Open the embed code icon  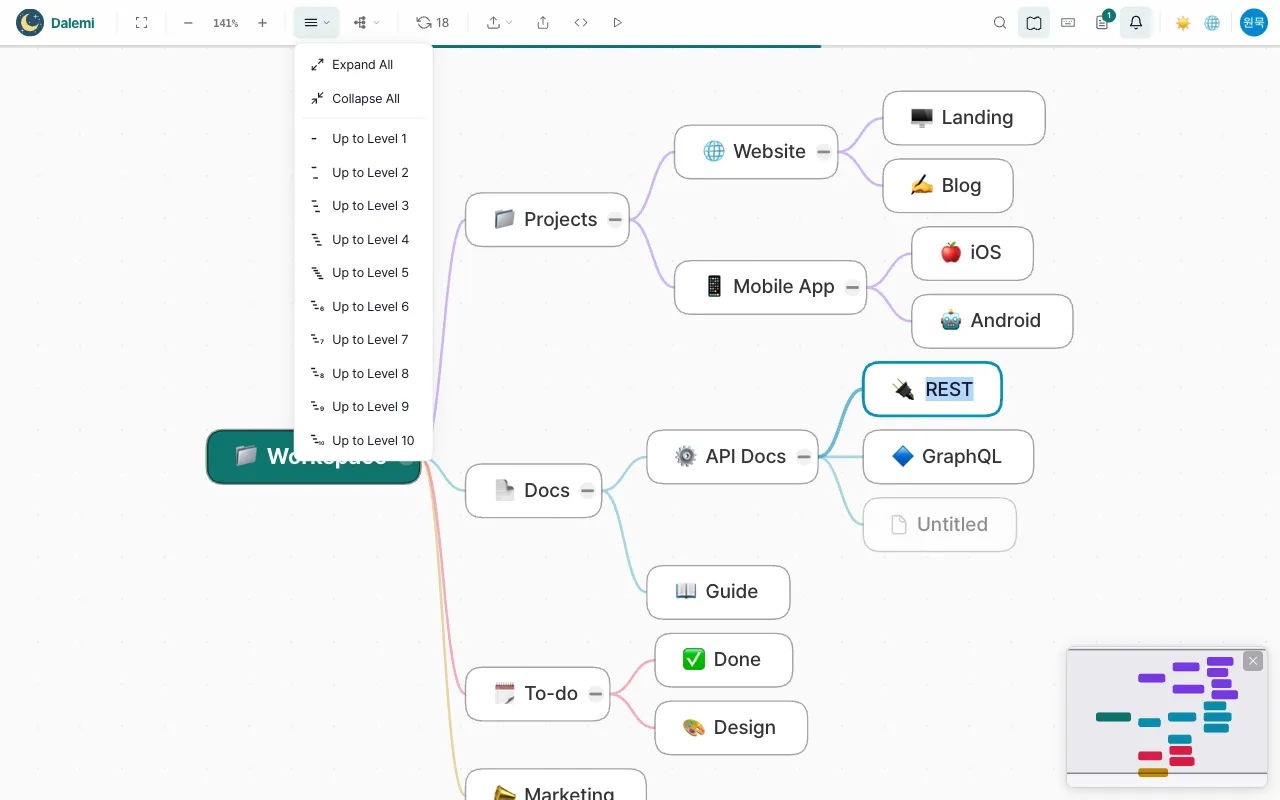coord(581,22)
